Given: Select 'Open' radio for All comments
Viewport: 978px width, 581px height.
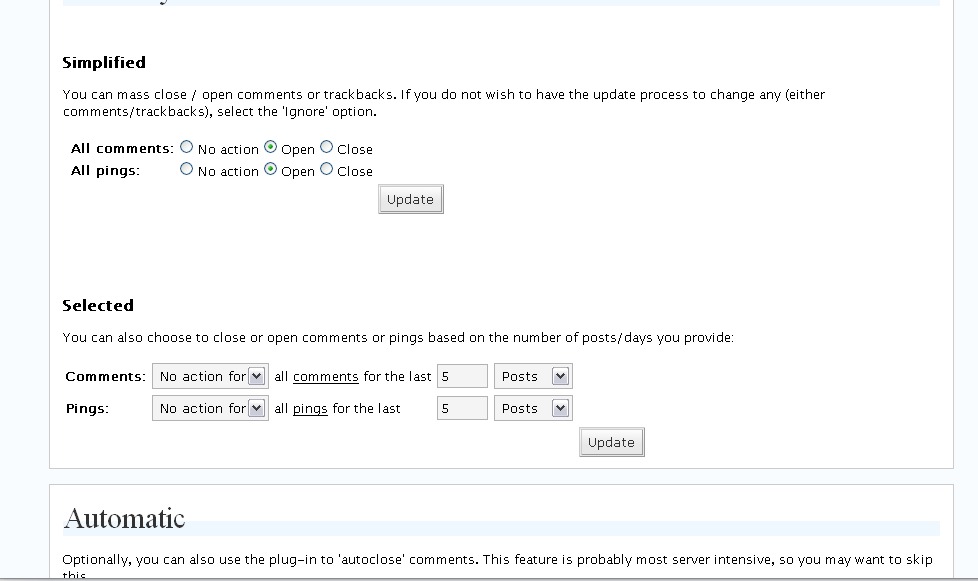Looking at the screenshot, I should tap(270, 147).
